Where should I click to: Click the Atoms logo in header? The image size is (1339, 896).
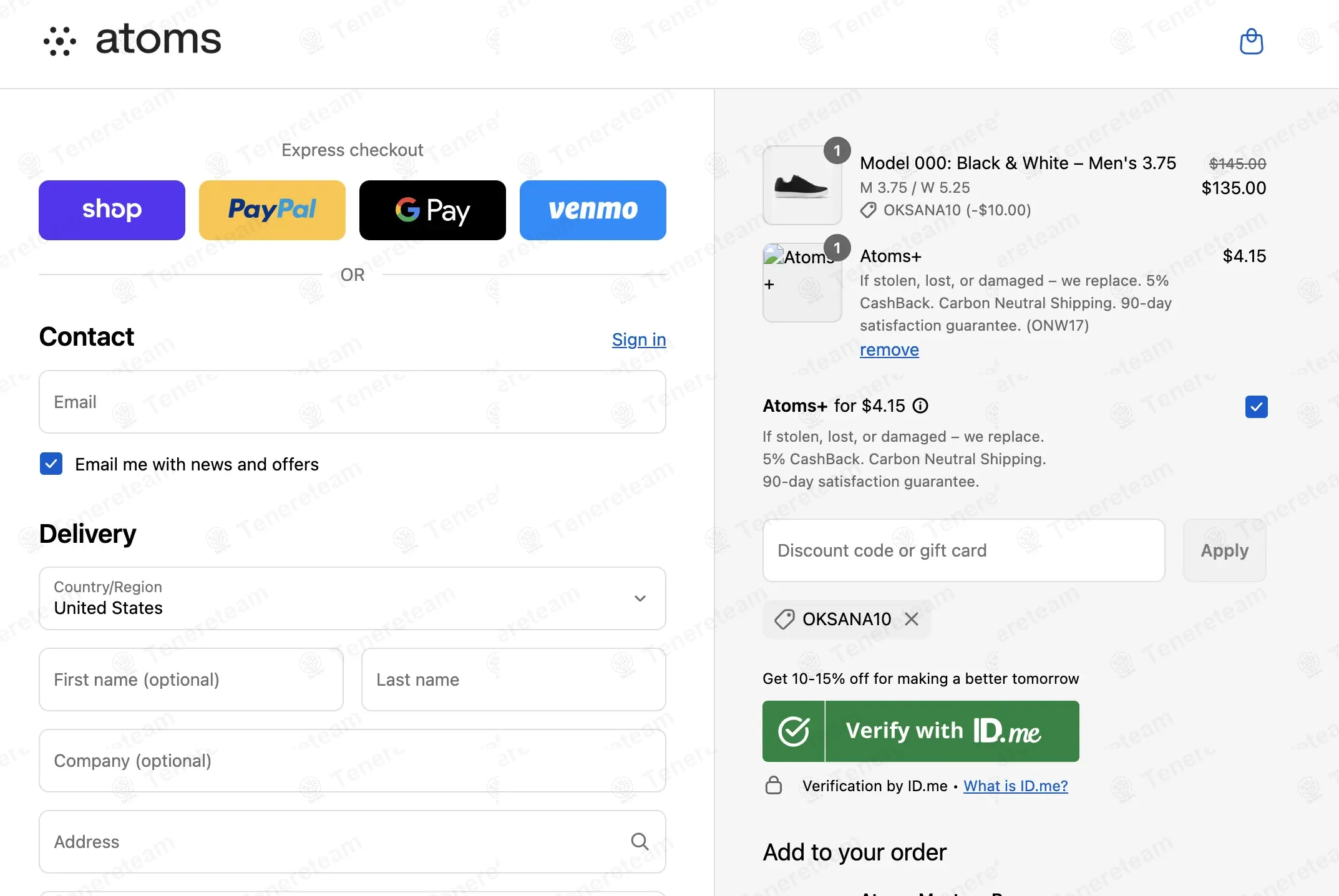click(132, 40)
